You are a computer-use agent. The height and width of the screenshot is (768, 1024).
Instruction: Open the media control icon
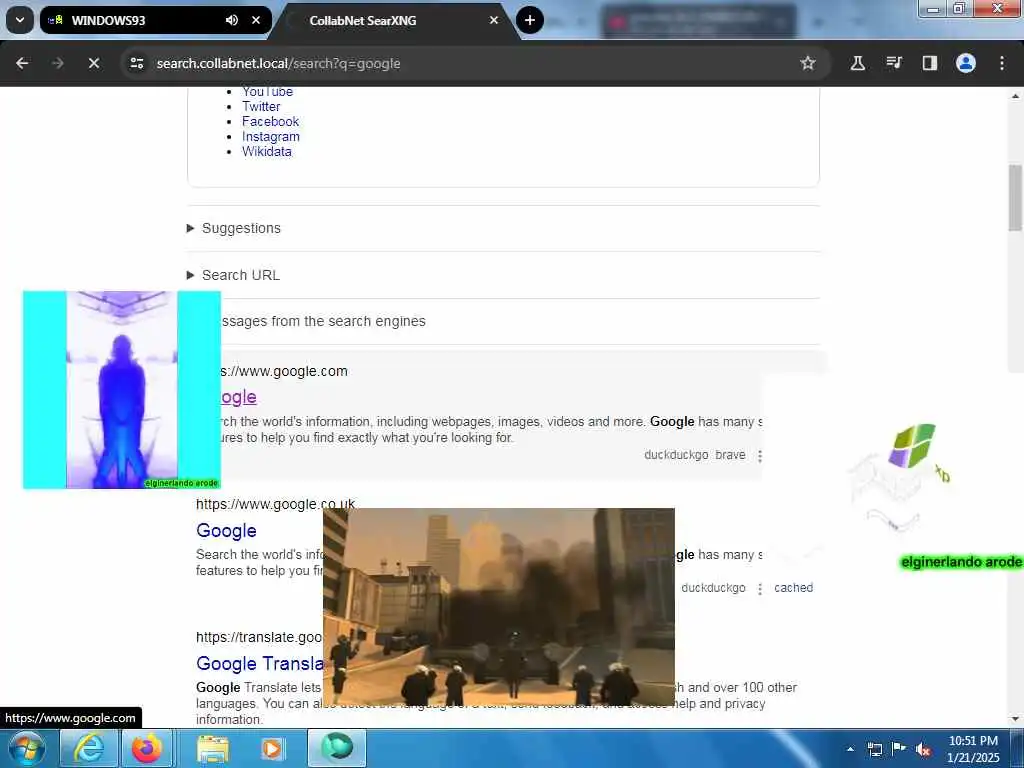pyautogui.click(x=894, y=63)
